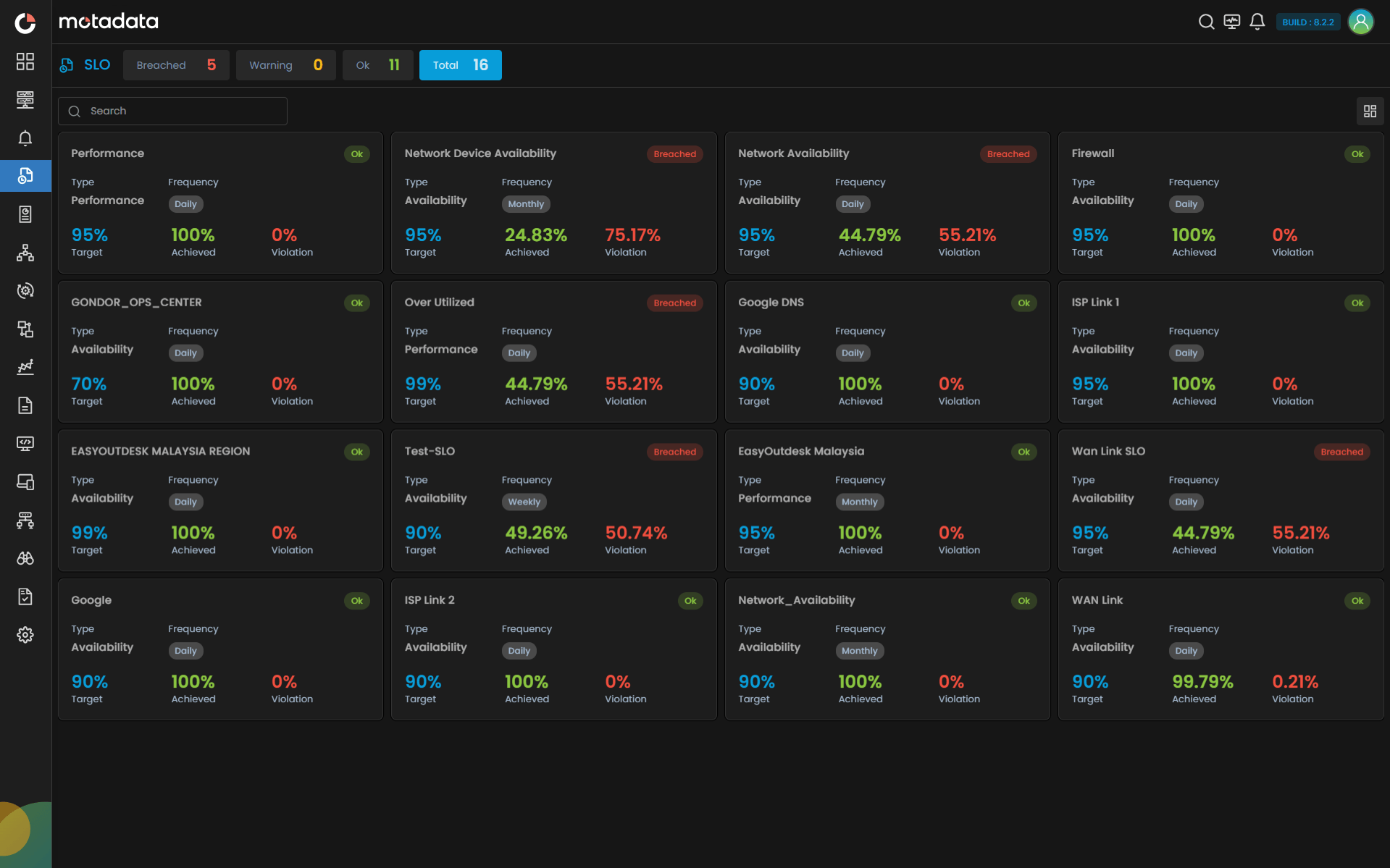Screen dimensions: 1390x868
Task: Open notifications bell in top bar
Action: pyautogui.click(x=1257, y=22)
